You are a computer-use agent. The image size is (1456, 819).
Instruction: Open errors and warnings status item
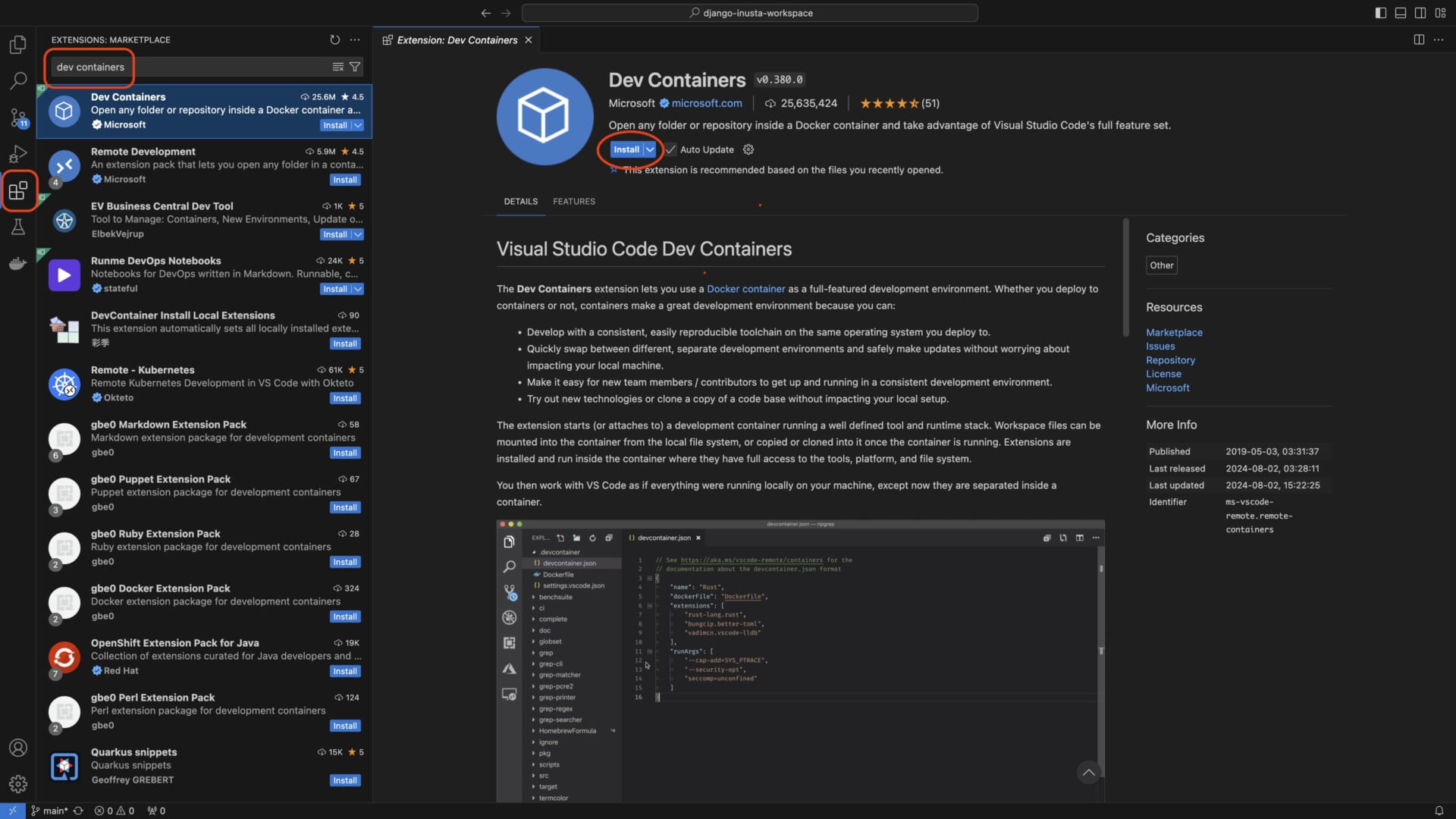click(115, 811)
